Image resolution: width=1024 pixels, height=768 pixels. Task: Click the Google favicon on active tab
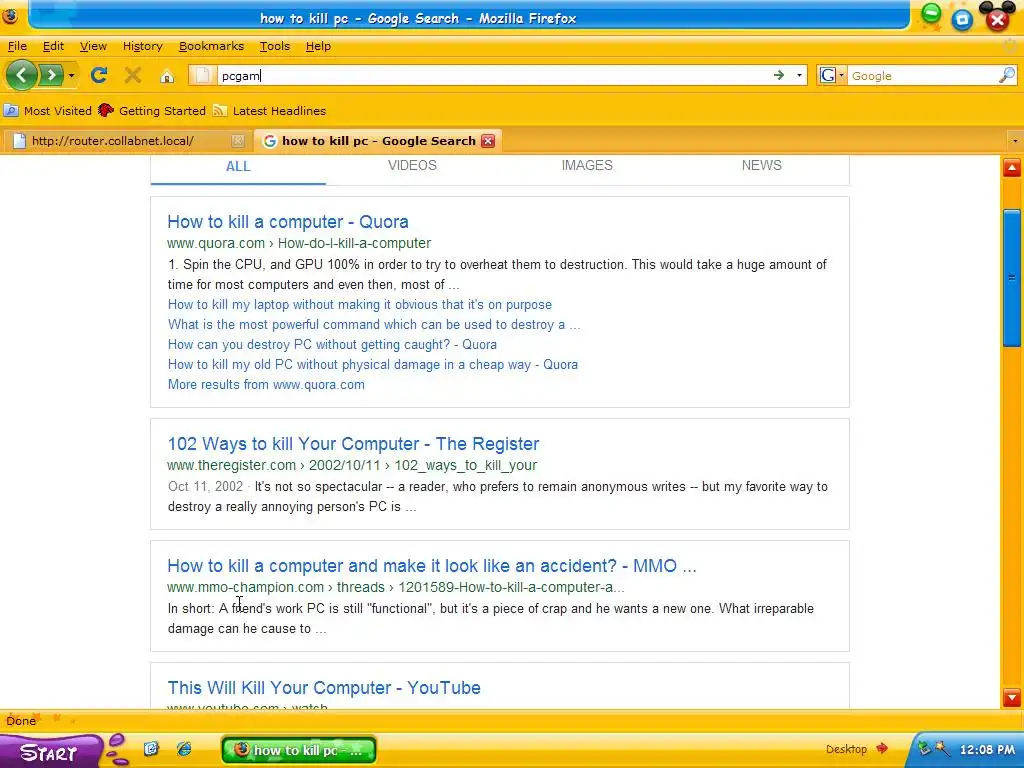pos(270,141)
